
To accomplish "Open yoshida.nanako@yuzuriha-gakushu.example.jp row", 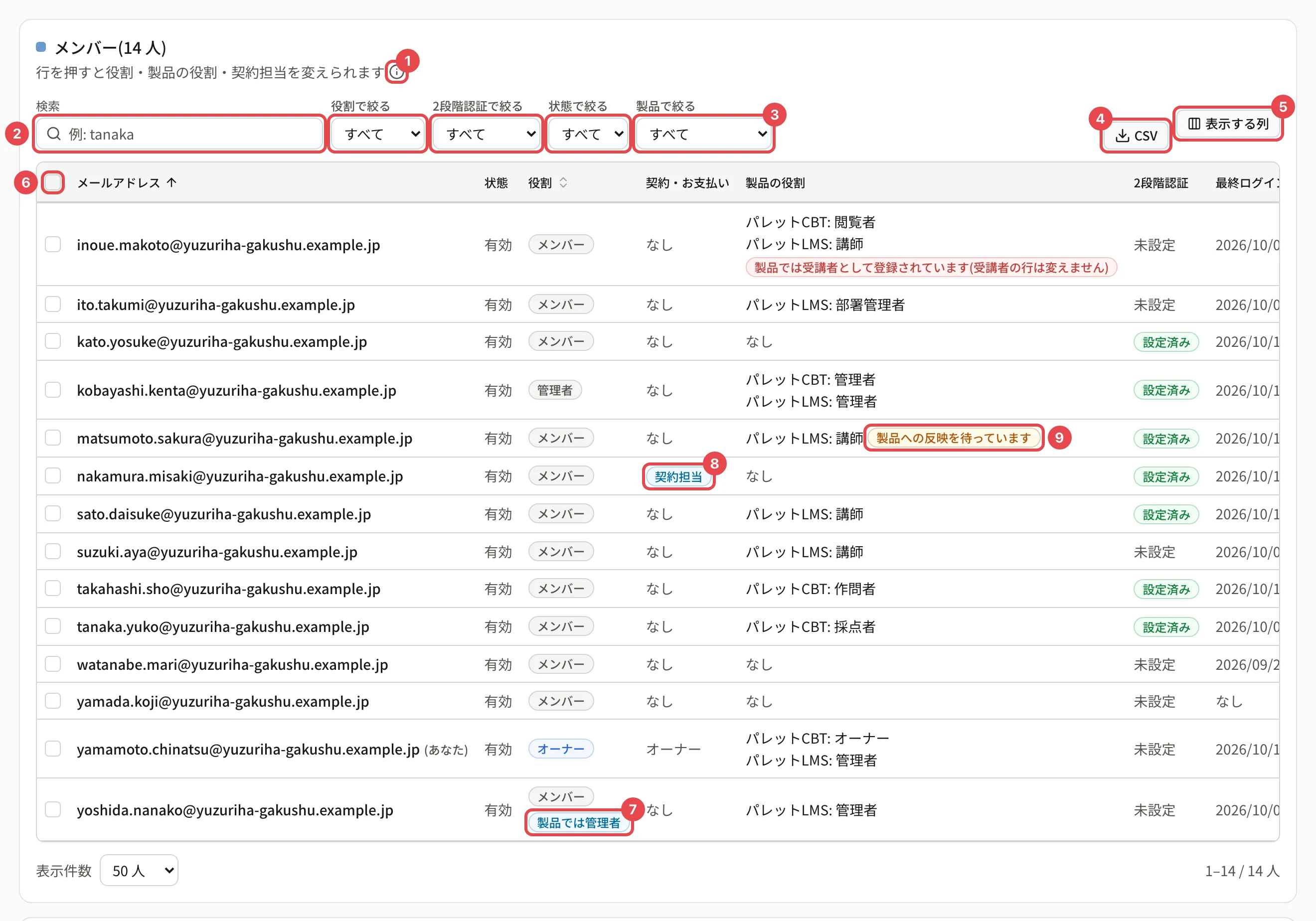I will [x=658, y=810].
